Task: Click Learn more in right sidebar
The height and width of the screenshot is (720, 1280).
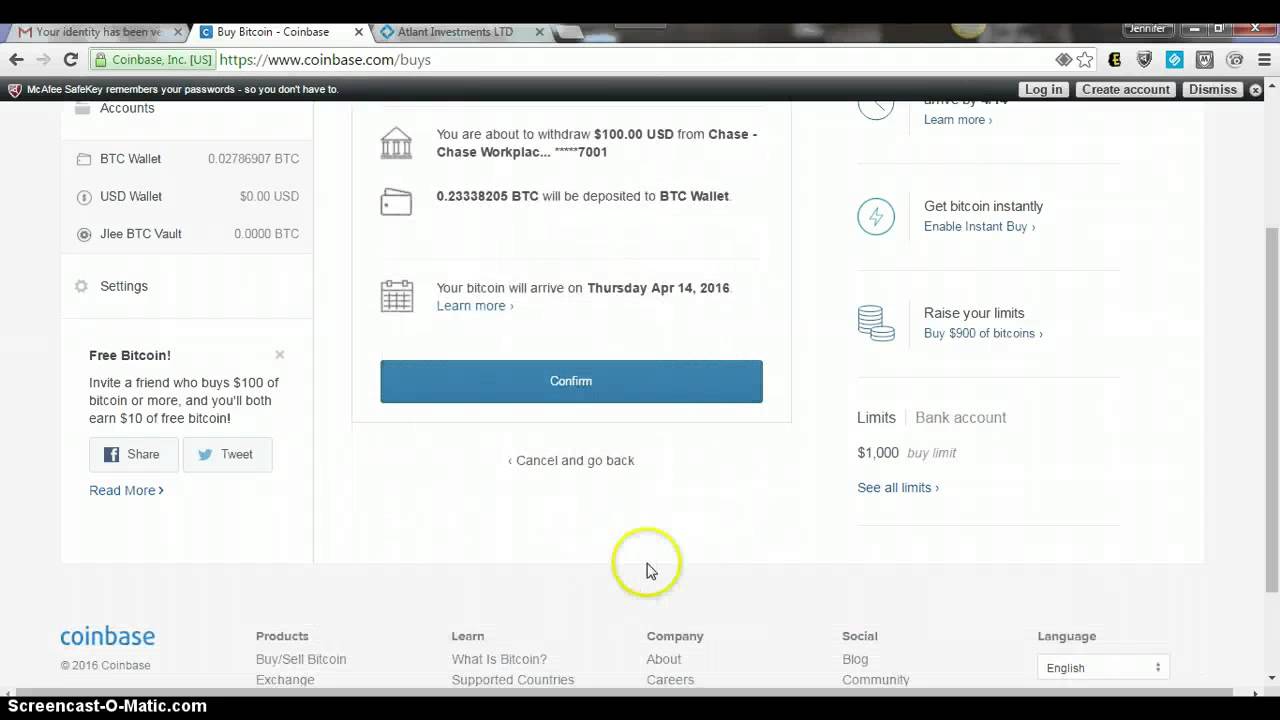Action: click(x=958, y=120)
